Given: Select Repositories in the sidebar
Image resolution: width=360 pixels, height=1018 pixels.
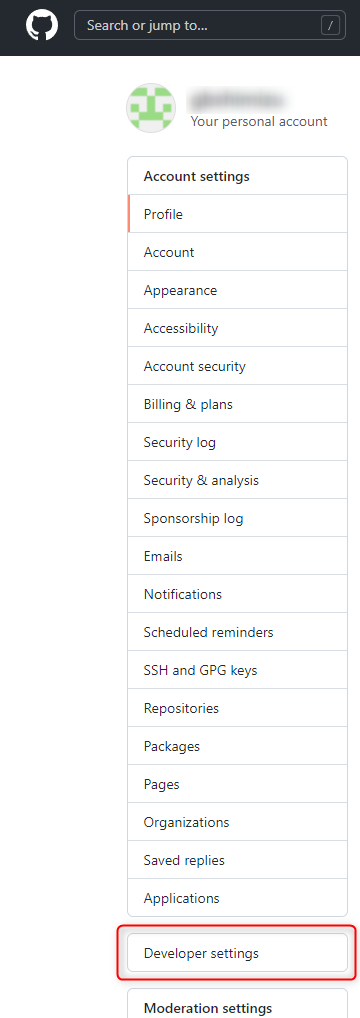Looking at the screenshot, I should 238,708.
